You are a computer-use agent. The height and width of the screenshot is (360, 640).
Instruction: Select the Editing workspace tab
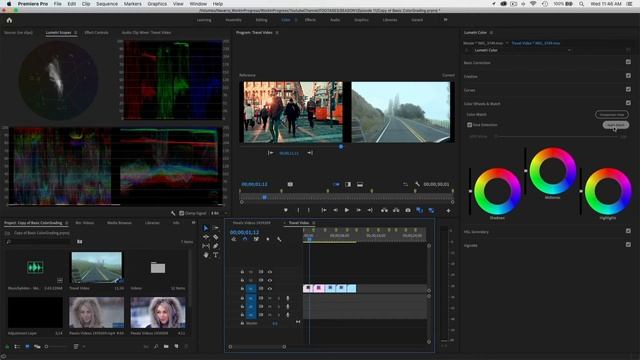261,20
